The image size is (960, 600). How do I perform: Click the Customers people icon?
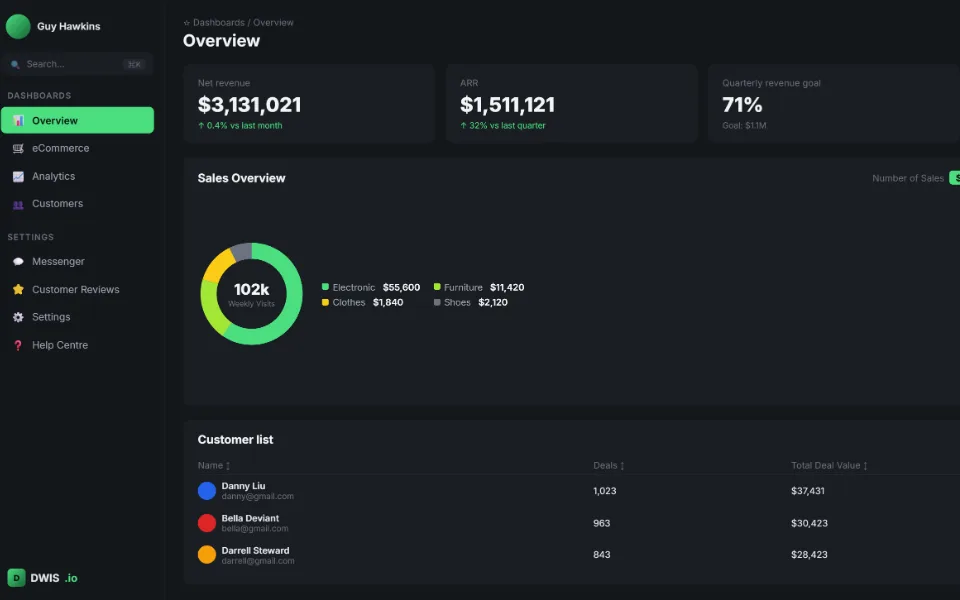(18, 204)
